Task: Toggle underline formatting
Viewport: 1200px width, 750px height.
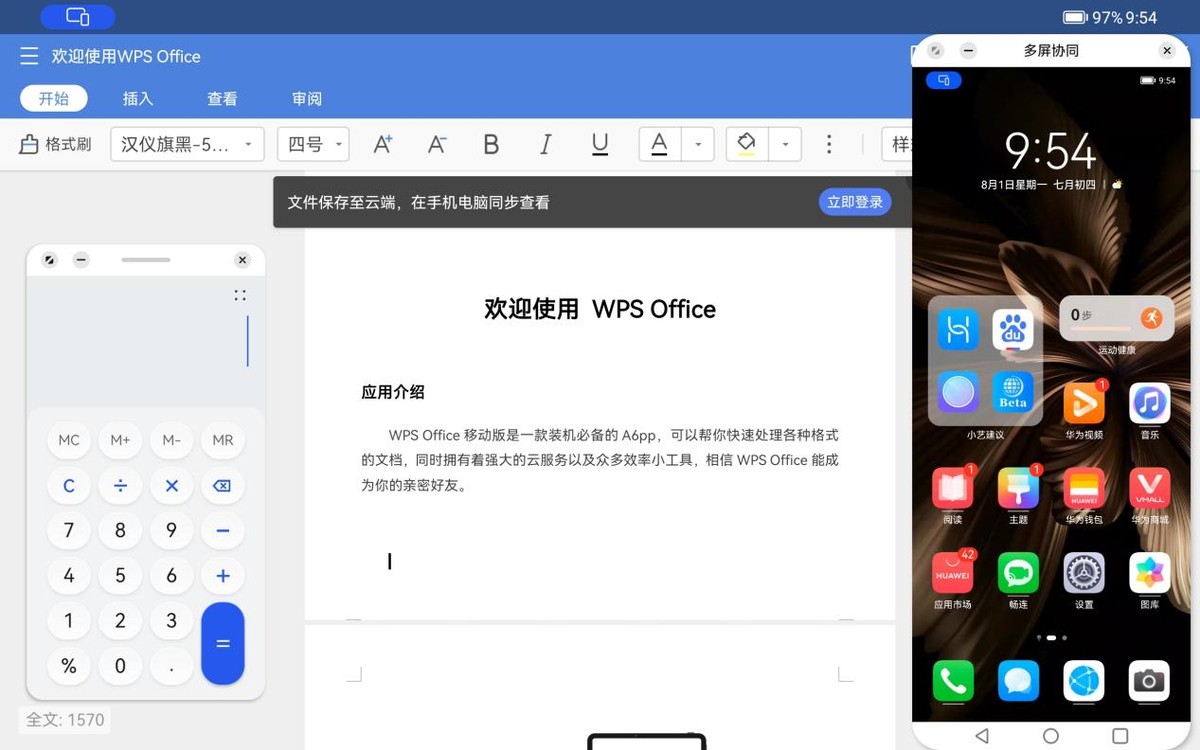Action: [x=599, y=143]
